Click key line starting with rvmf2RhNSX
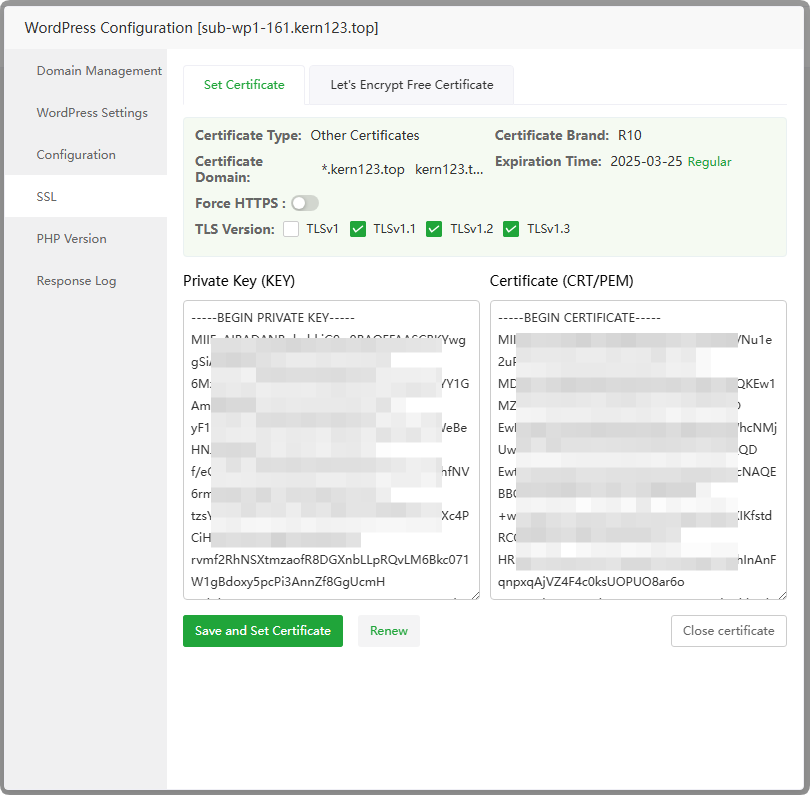This screenshot has height=795, width=810. tap(330, 560)
